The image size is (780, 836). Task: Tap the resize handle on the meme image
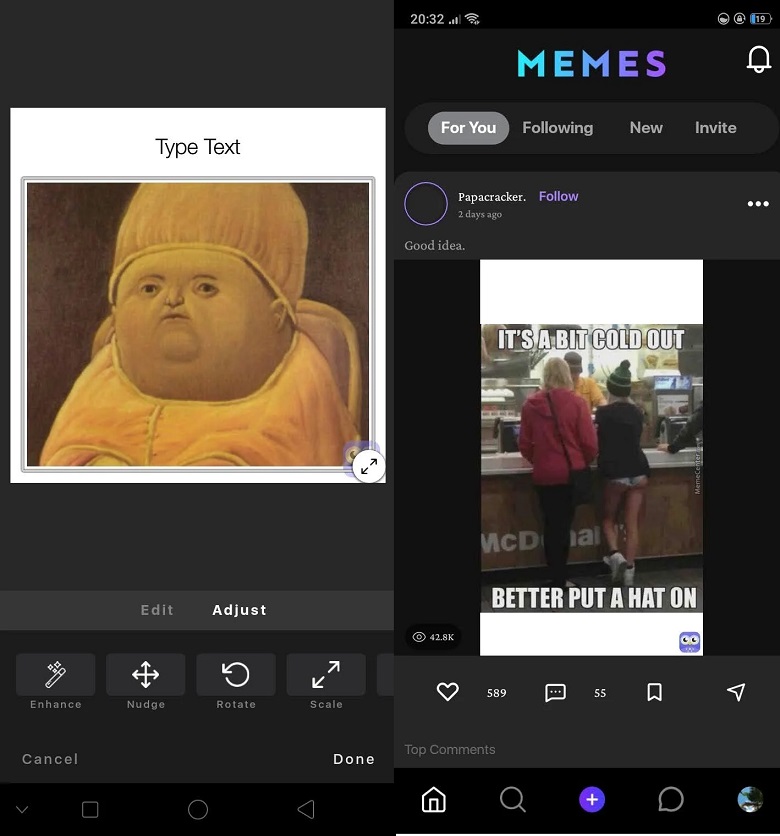[369, 467]
